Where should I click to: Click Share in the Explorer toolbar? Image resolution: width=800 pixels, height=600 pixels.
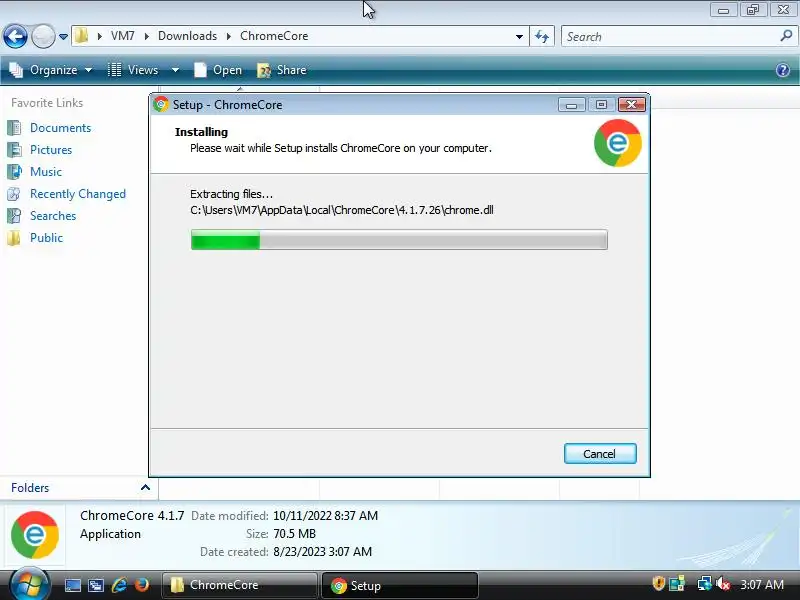tap(282, 70)
